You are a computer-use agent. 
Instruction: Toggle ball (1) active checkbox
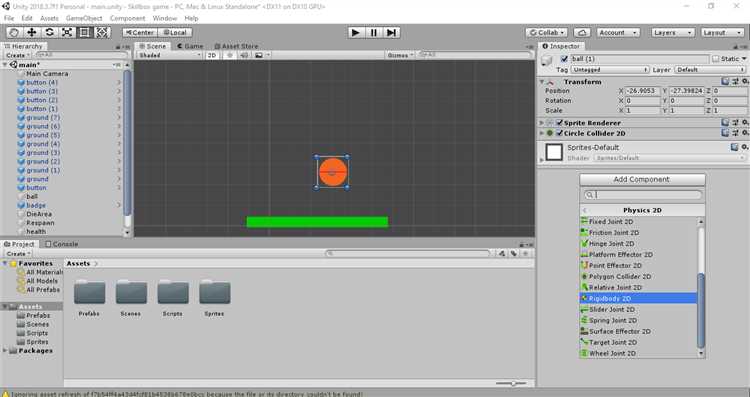coord(564,59)
